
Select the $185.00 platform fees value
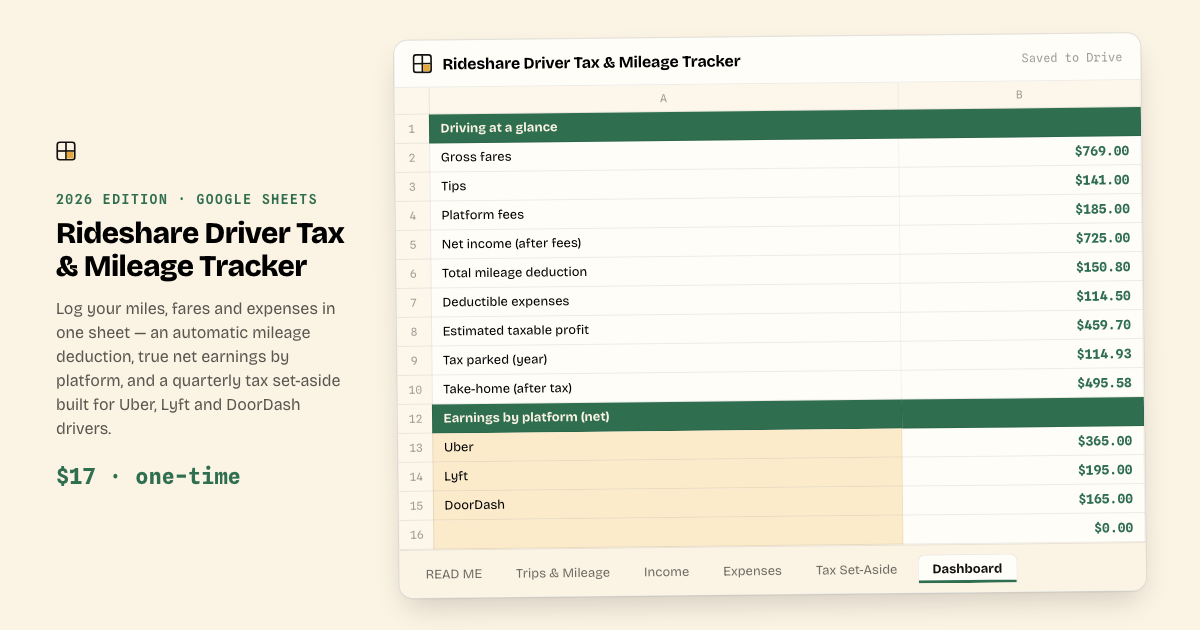pyautogui.click(x=1102, y=209)
